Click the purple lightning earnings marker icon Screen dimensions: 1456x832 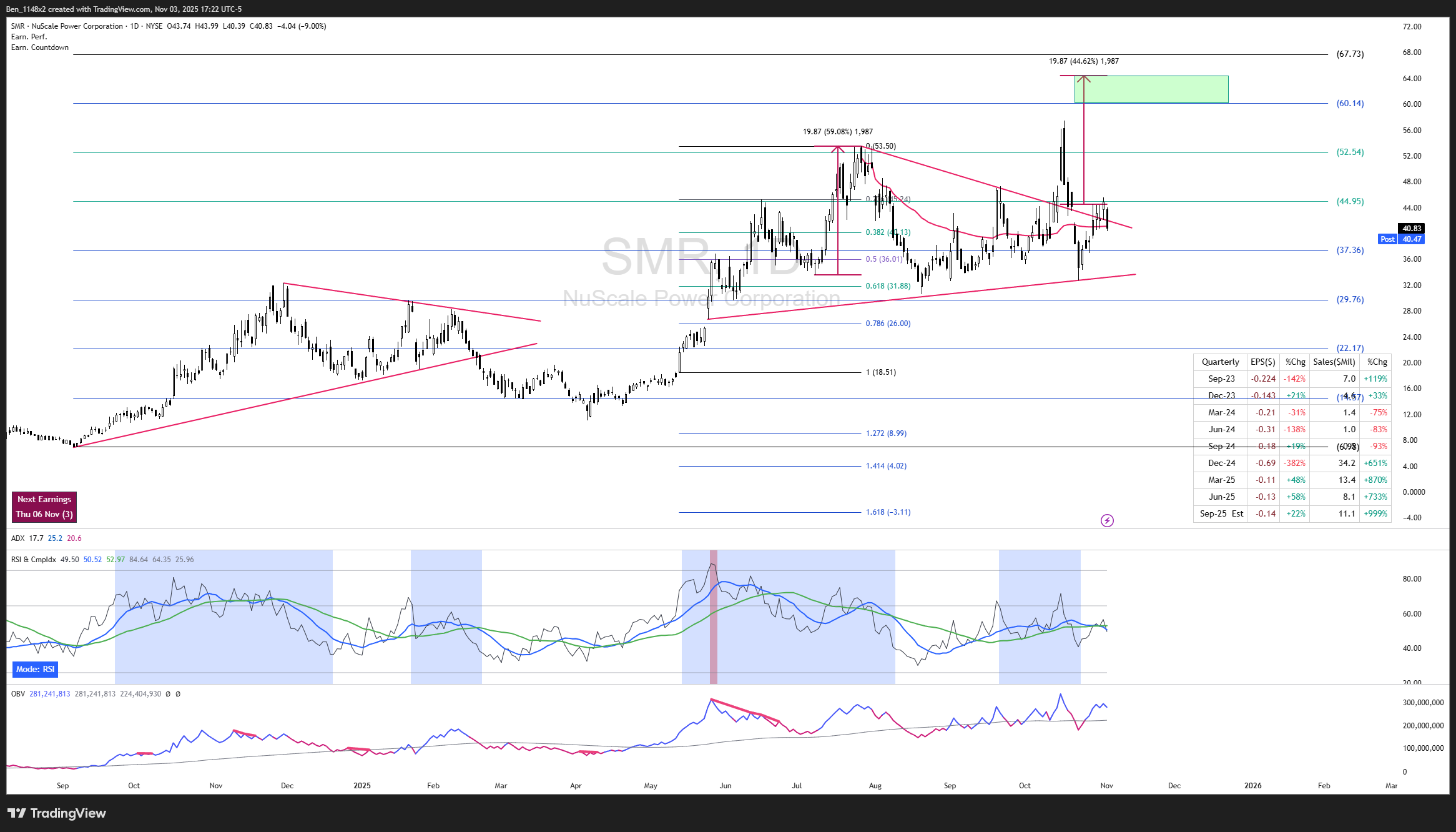tap(1107, 520)
